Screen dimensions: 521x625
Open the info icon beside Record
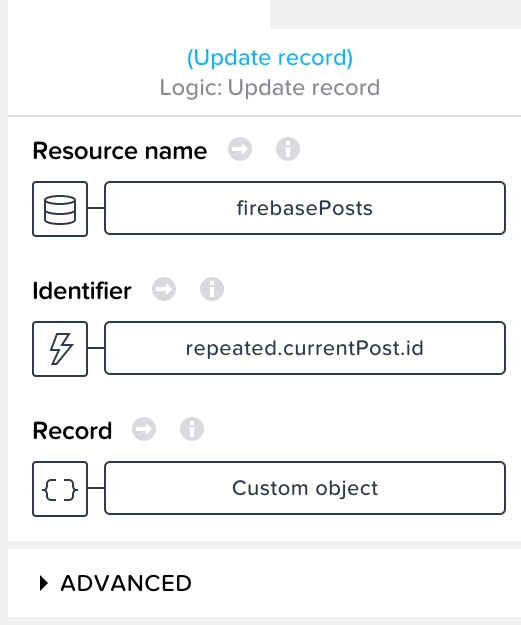click(192, 429)
